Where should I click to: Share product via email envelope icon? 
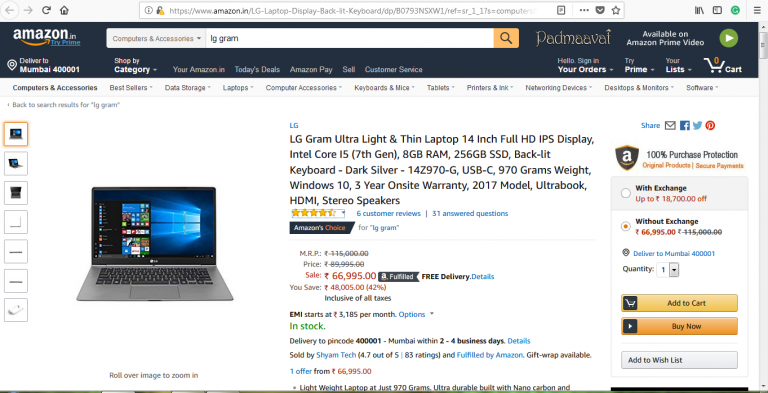pyautogui.click(x=670, y=125)
